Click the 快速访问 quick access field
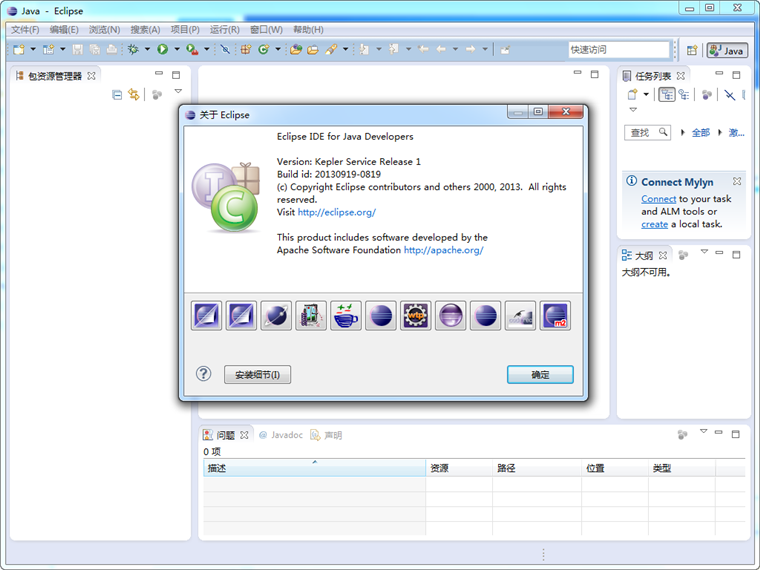The height and width of the screenshot is (570, 760). pyautogui.click(x=618, y=50)
